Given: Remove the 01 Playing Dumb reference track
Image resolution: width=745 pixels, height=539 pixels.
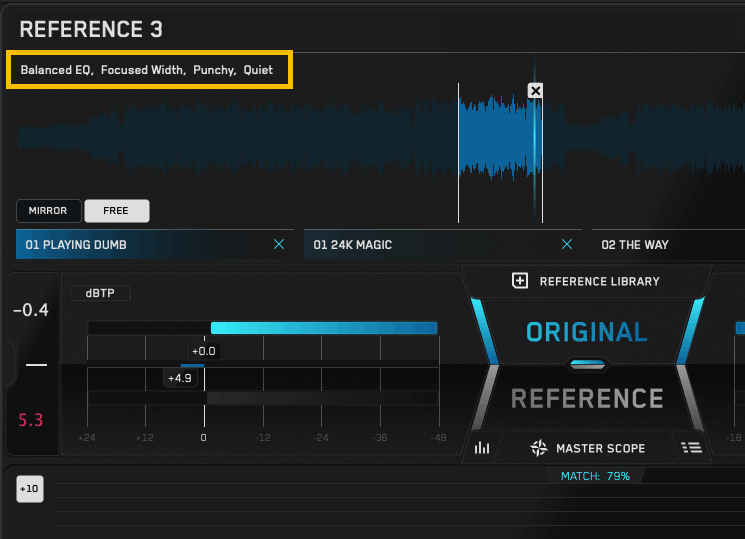Looking at the screenshot, I should point(279,244).
